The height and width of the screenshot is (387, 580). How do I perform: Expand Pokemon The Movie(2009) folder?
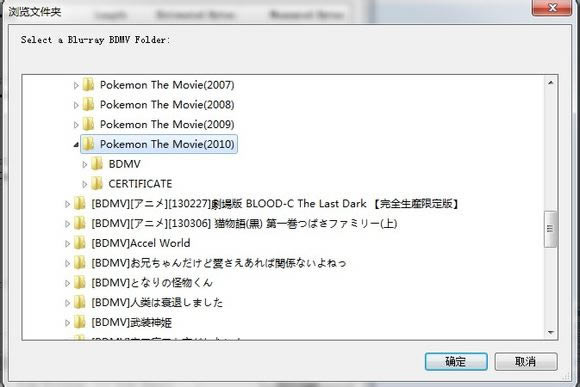click(76, 125)
